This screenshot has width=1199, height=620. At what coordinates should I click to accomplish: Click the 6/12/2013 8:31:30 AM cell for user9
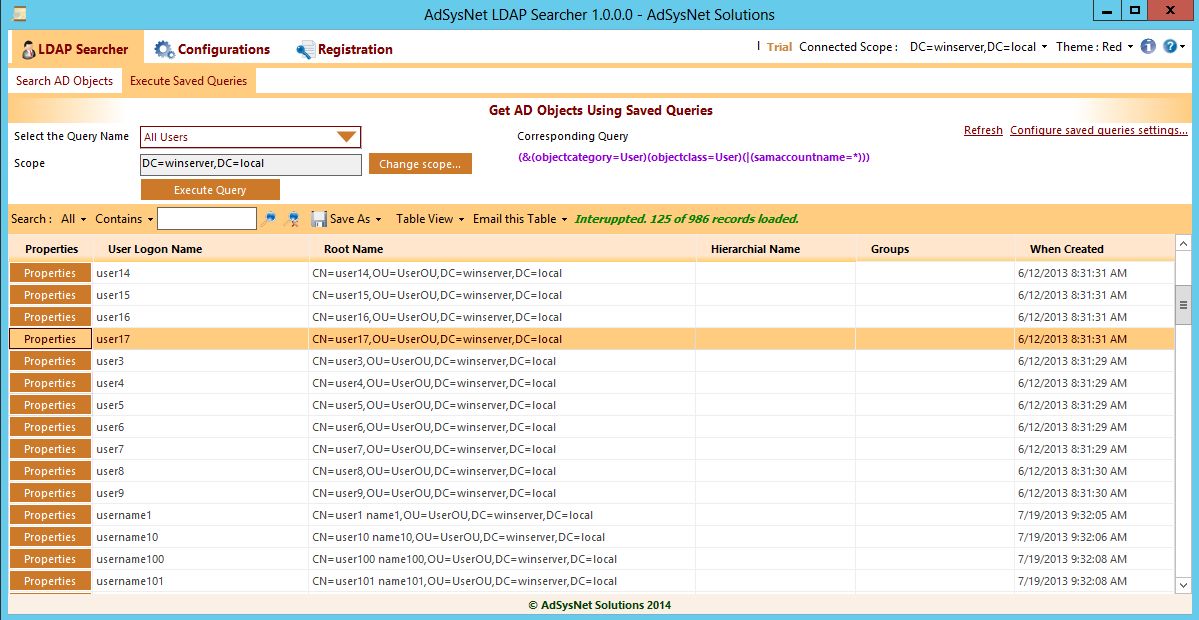pyautogui.click(x=1093, y=493)
